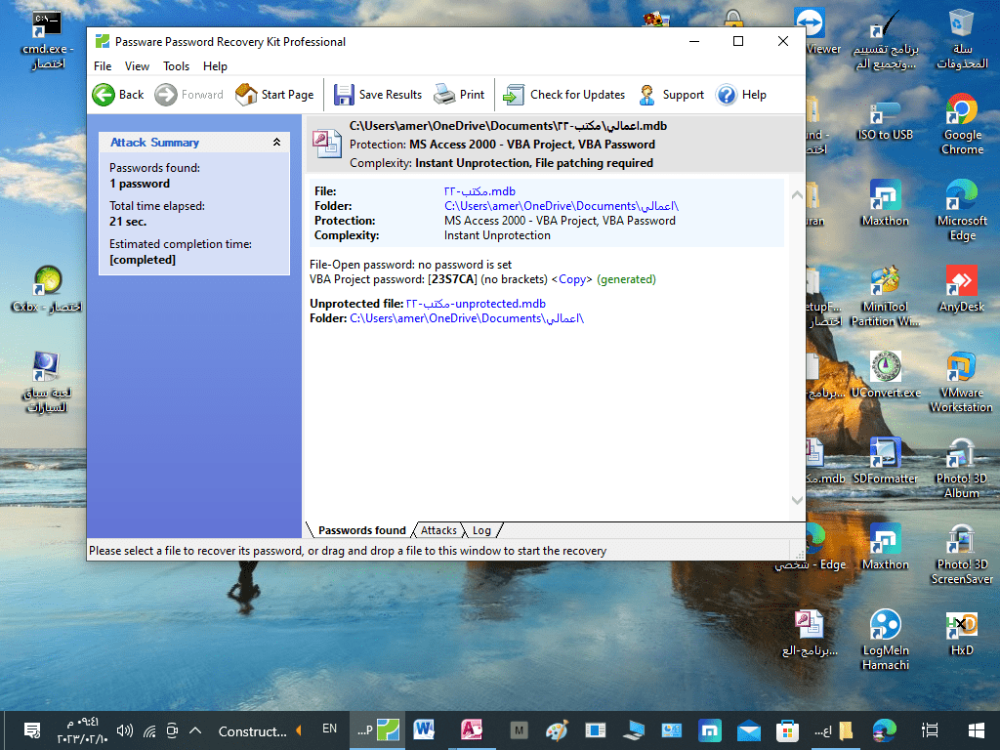Open the مكتب-٢٢.mdb file link
This screenshot has height=750, width=1000.
(x=480, y=191)
